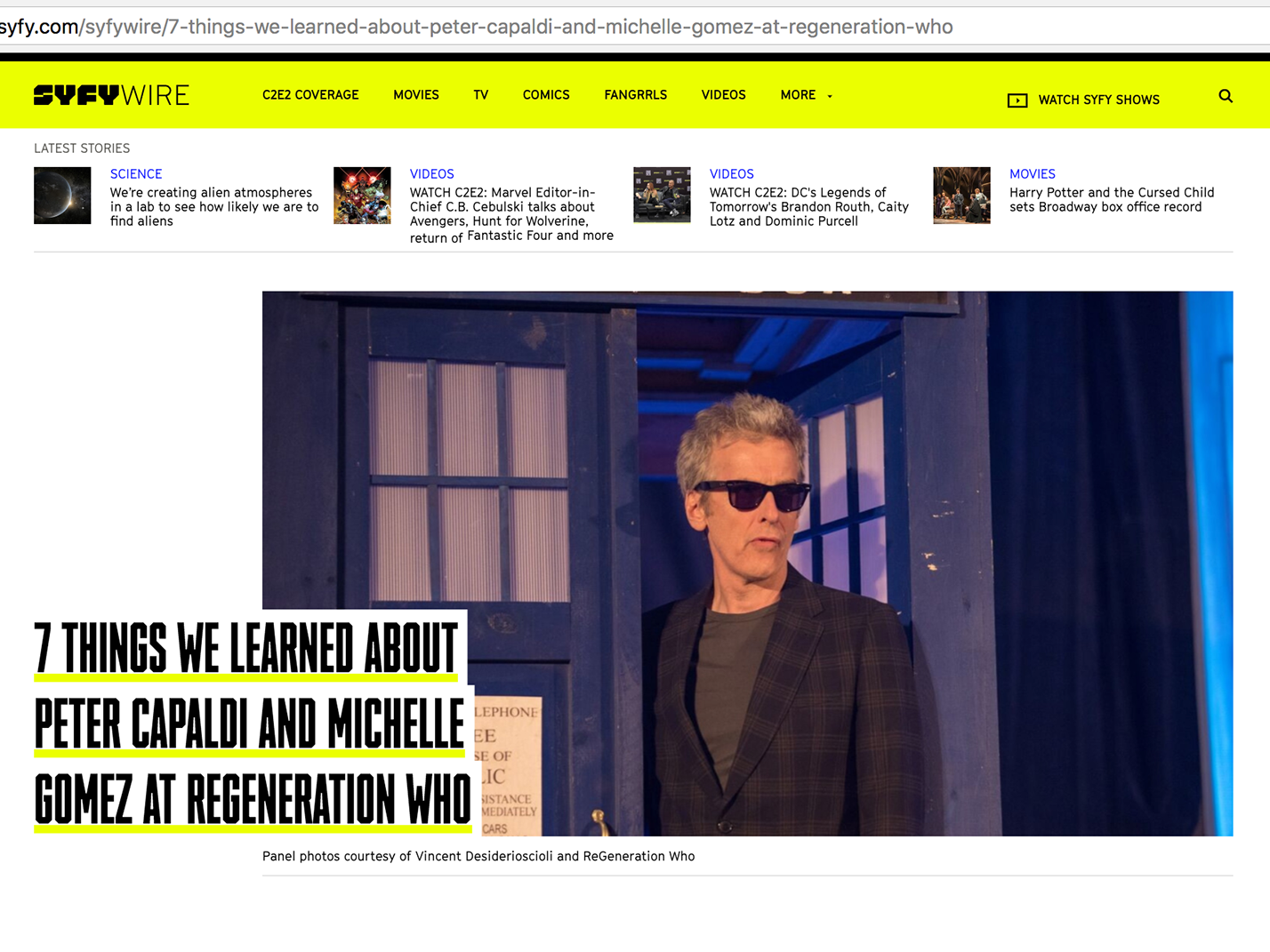The height and width of the screenshot is (952, 1270).
Task: Click the LATEST STORIES heading
Action: 82,148
